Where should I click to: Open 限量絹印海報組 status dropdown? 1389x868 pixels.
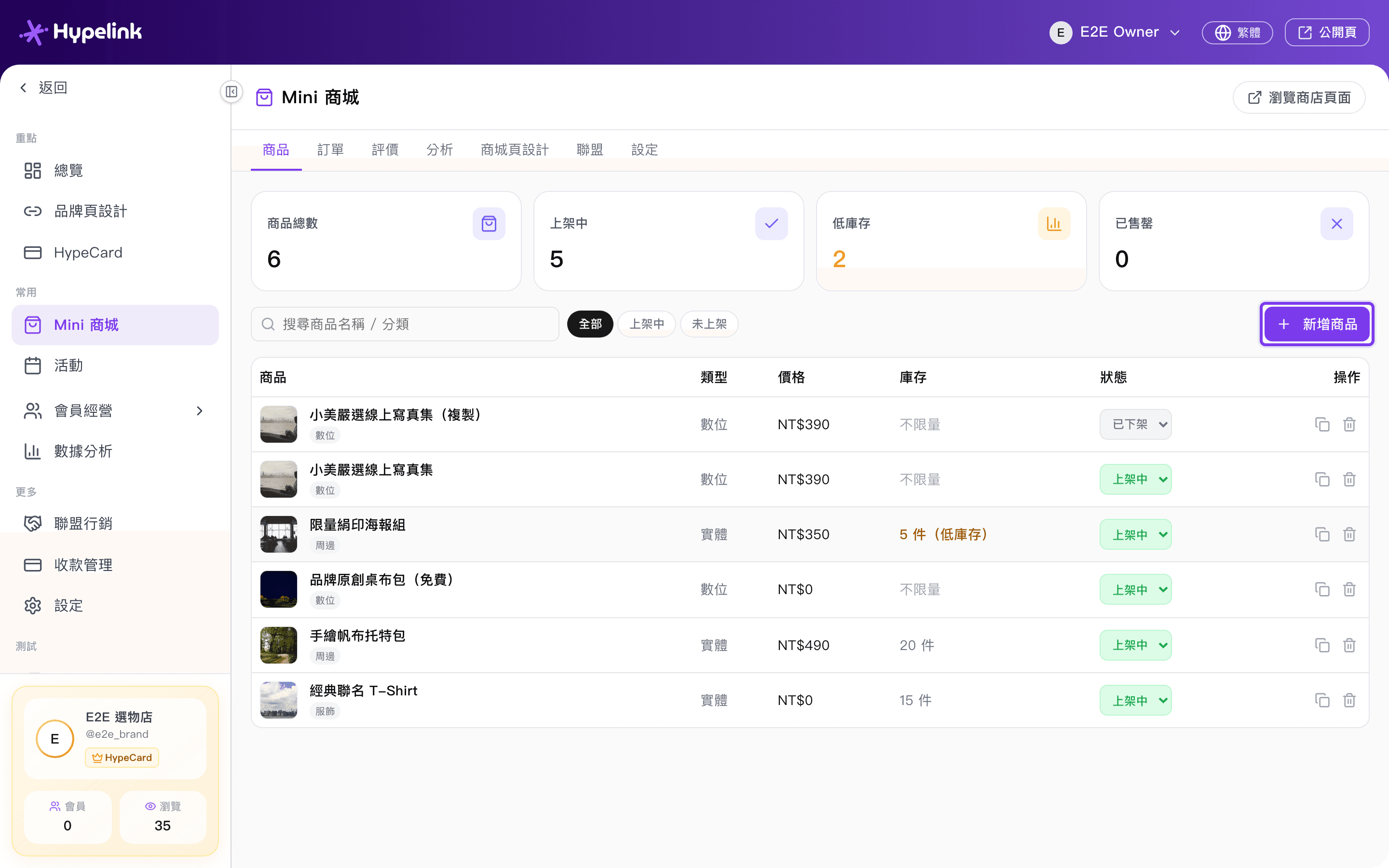click(1135, 534)
